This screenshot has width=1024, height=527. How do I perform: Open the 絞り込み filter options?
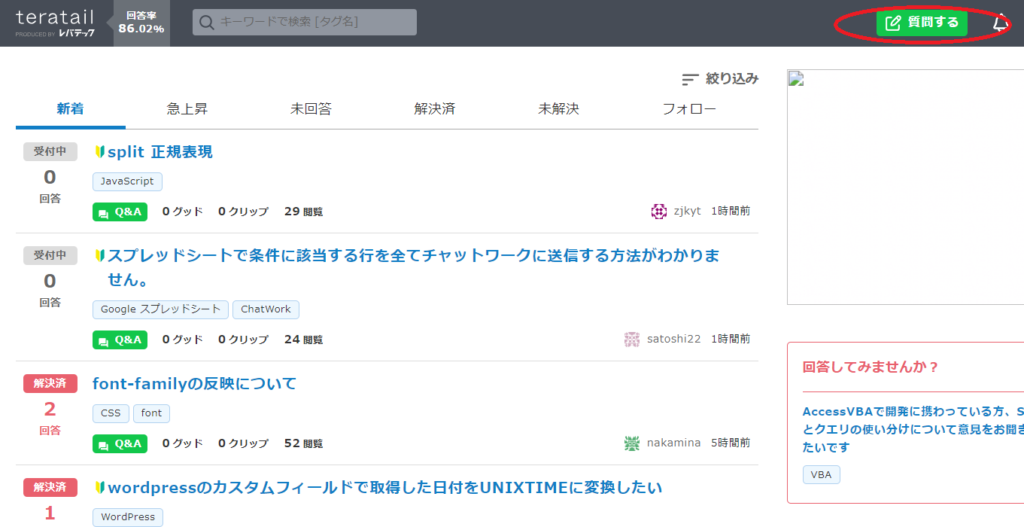[x=720, y=78]
